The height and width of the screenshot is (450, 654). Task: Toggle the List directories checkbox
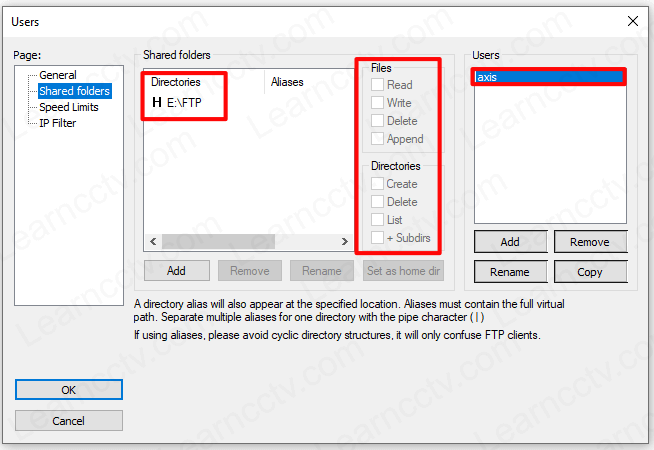(377, 219)
